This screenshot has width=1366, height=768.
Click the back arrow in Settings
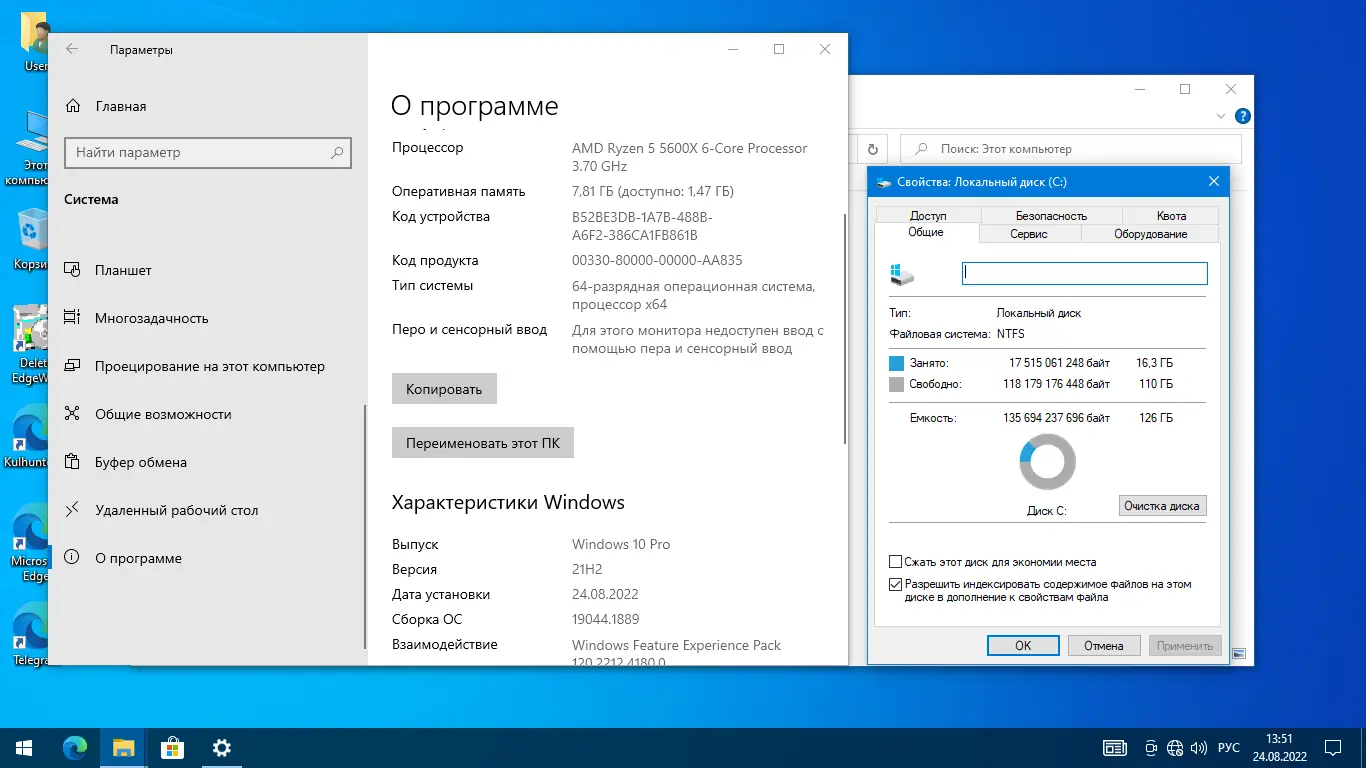pos(71,48)
